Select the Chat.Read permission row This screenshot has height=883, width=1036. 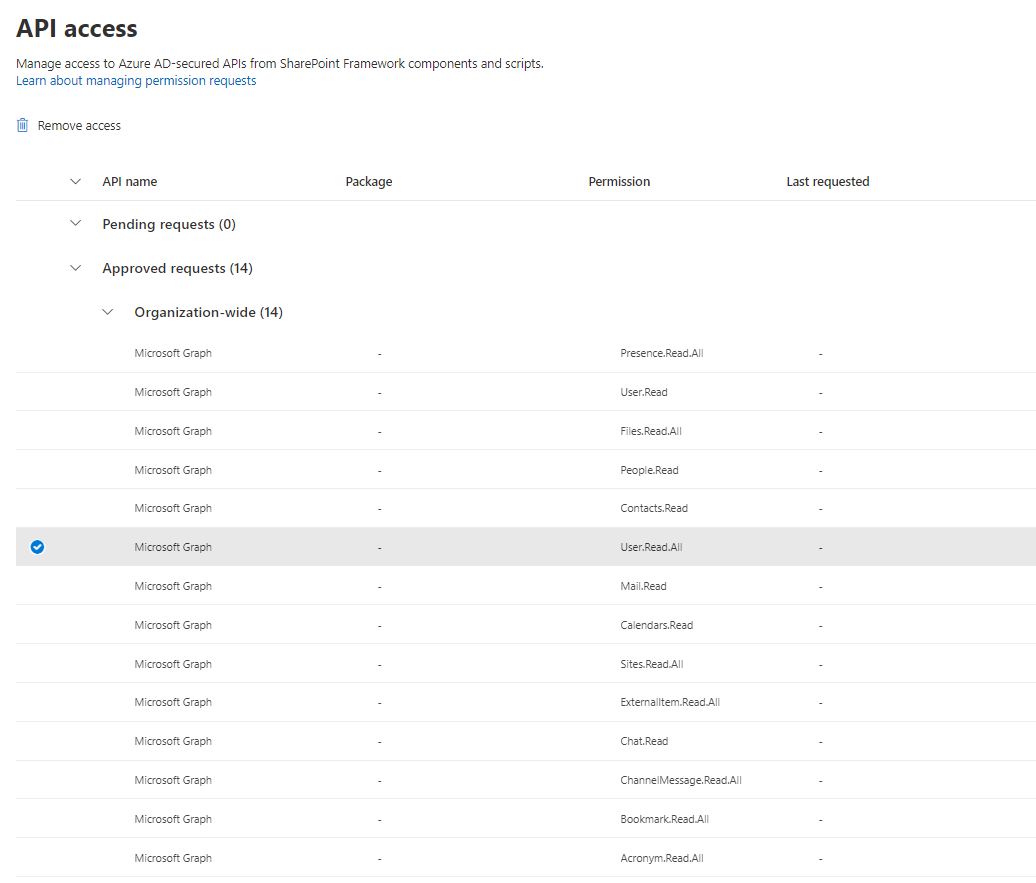[526, 742]
